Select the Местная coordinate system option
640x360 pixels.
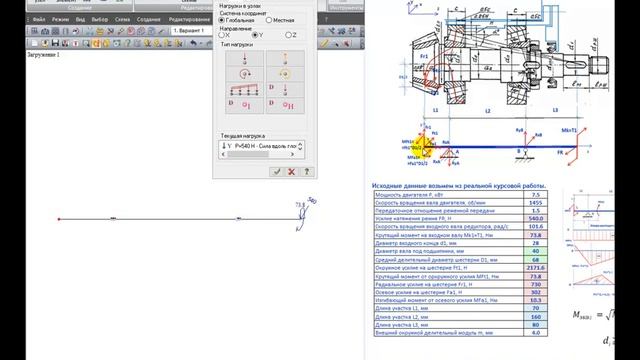click(x=280, y=20)
